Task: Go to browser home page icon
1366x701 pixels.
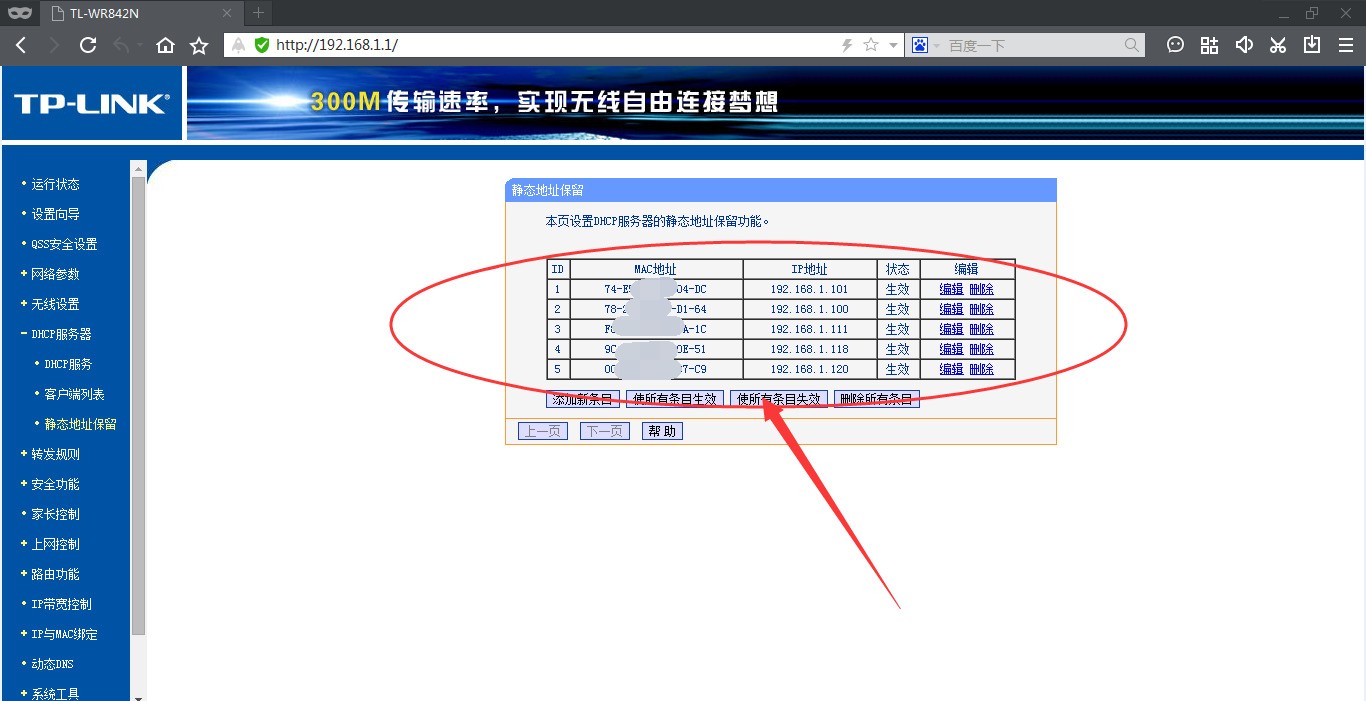Action: click(x=166, y=45)
